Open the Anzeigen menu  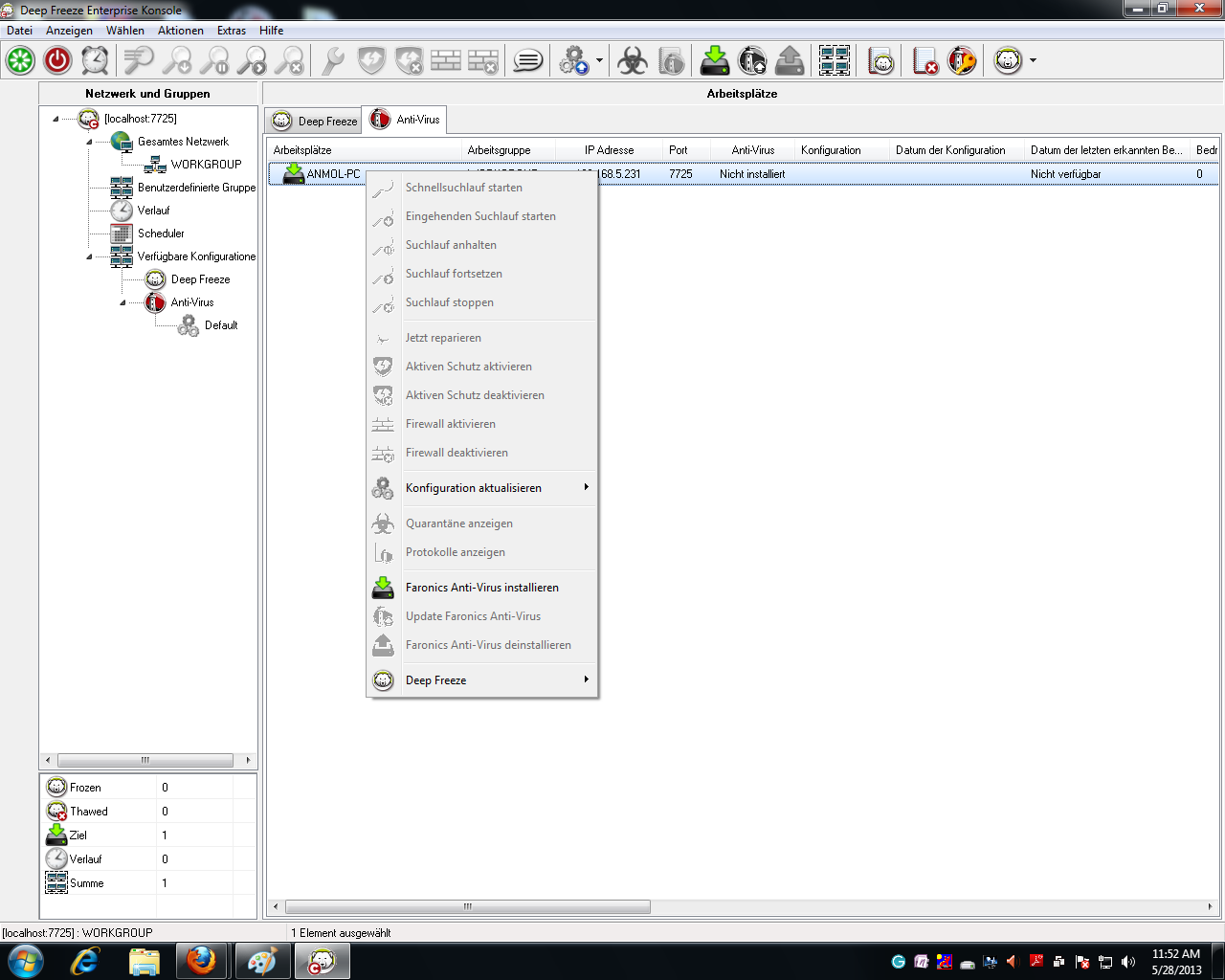(69, 31)
